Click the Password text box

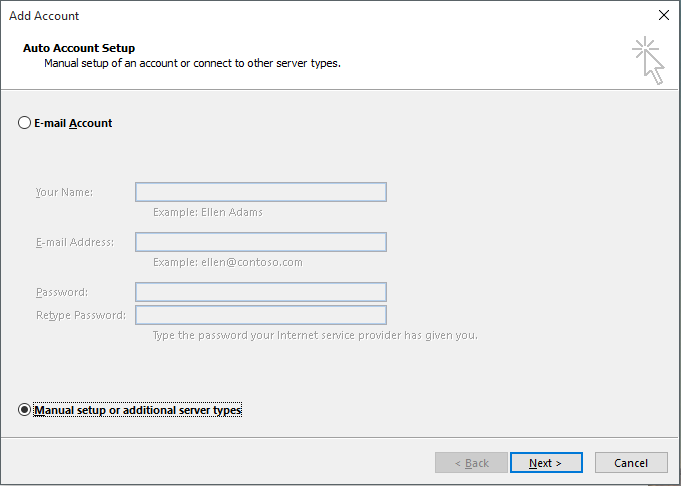(261, 292)
